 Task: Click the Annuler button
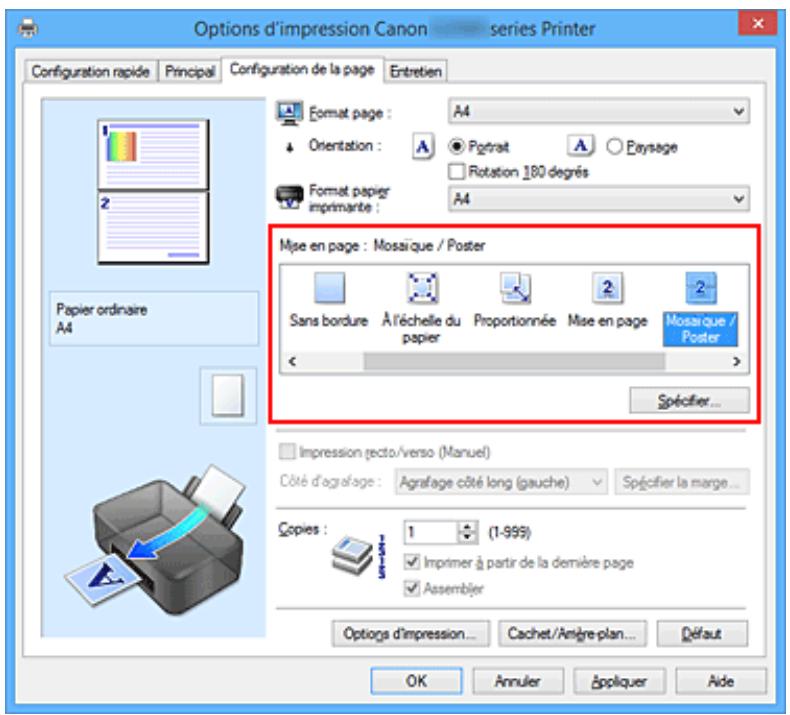(518, 681)
